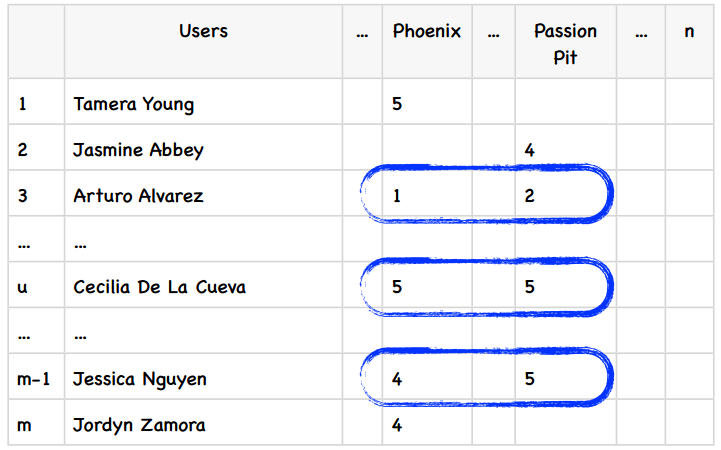Select the m-1 row index cell
The width and height of the screenshot is (721, 450).
[34, 379]
